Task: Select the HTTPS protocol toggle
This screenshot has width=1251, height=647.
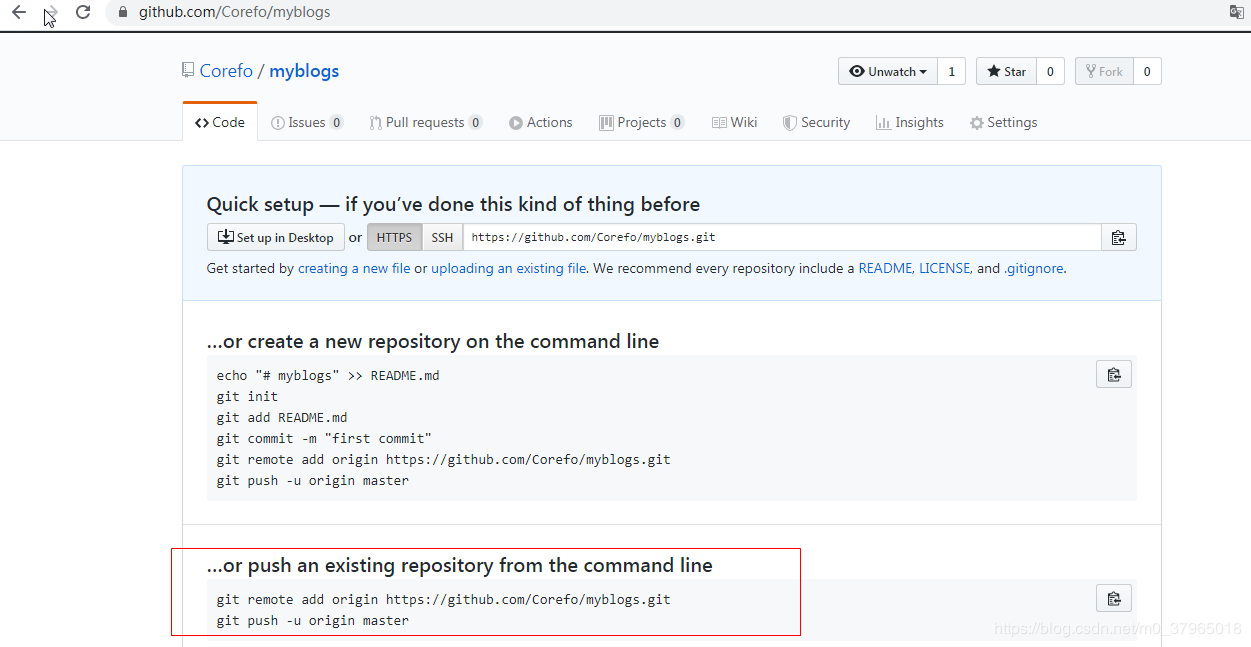Action: pos(394,237)
